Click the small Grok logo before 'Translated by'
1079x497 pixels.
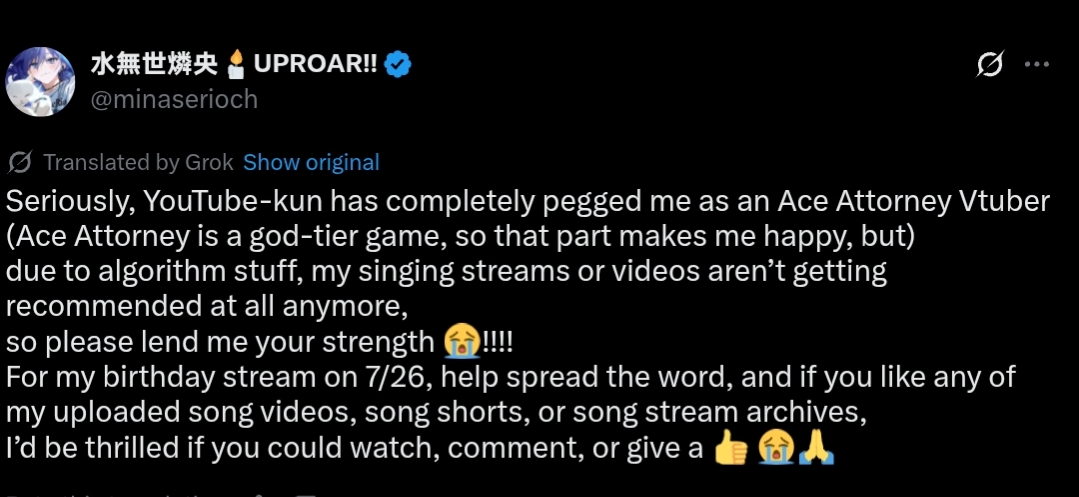click(x=20, y=162)
